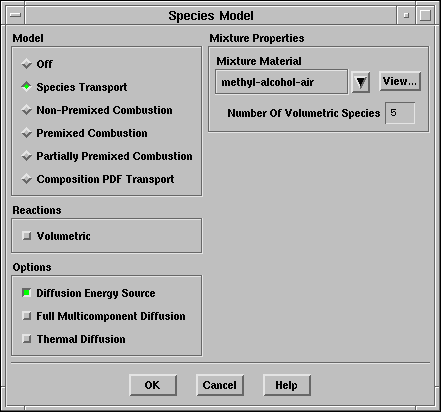Click the methyl-alcohol-air material field

pos(281,82)
